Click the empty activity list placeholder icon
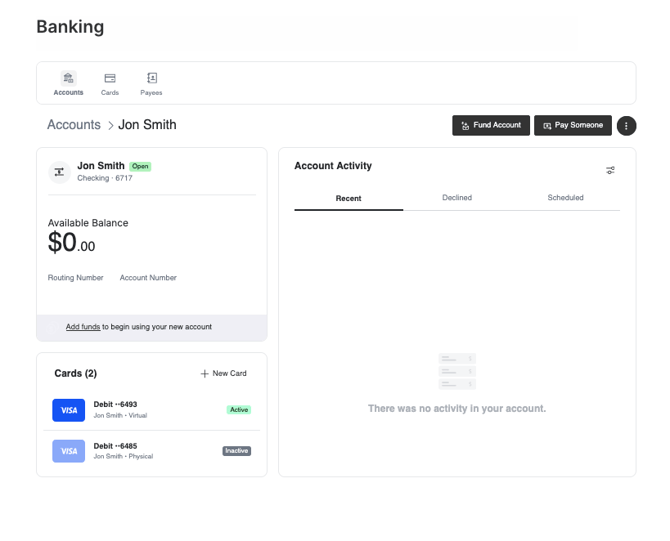 tap(457, 371)
